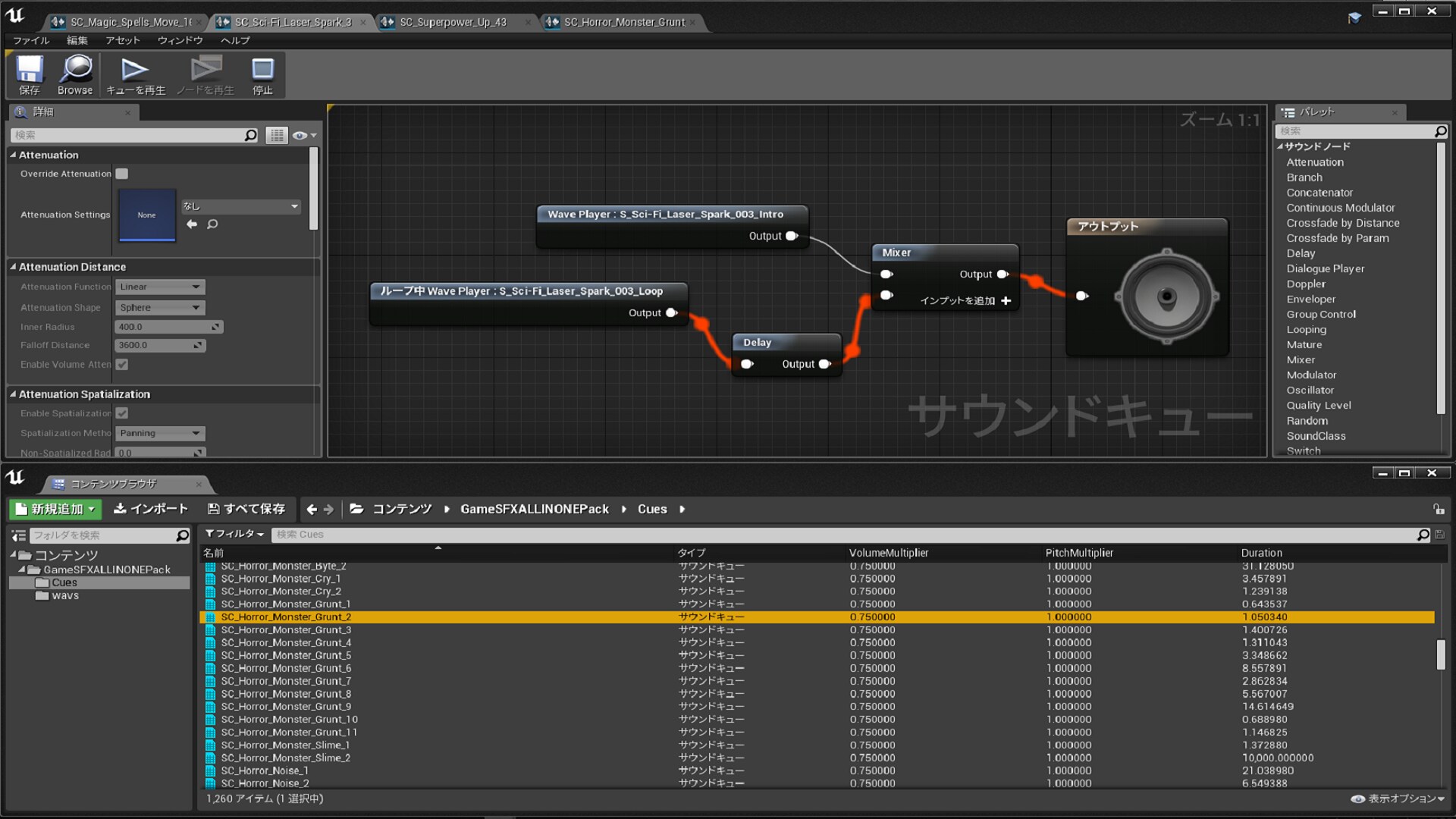The height and width of the screenshot is (819, 1456).
Task: Toggle the Enable Spatialization checkbox
Action: [x=122, y=413]
